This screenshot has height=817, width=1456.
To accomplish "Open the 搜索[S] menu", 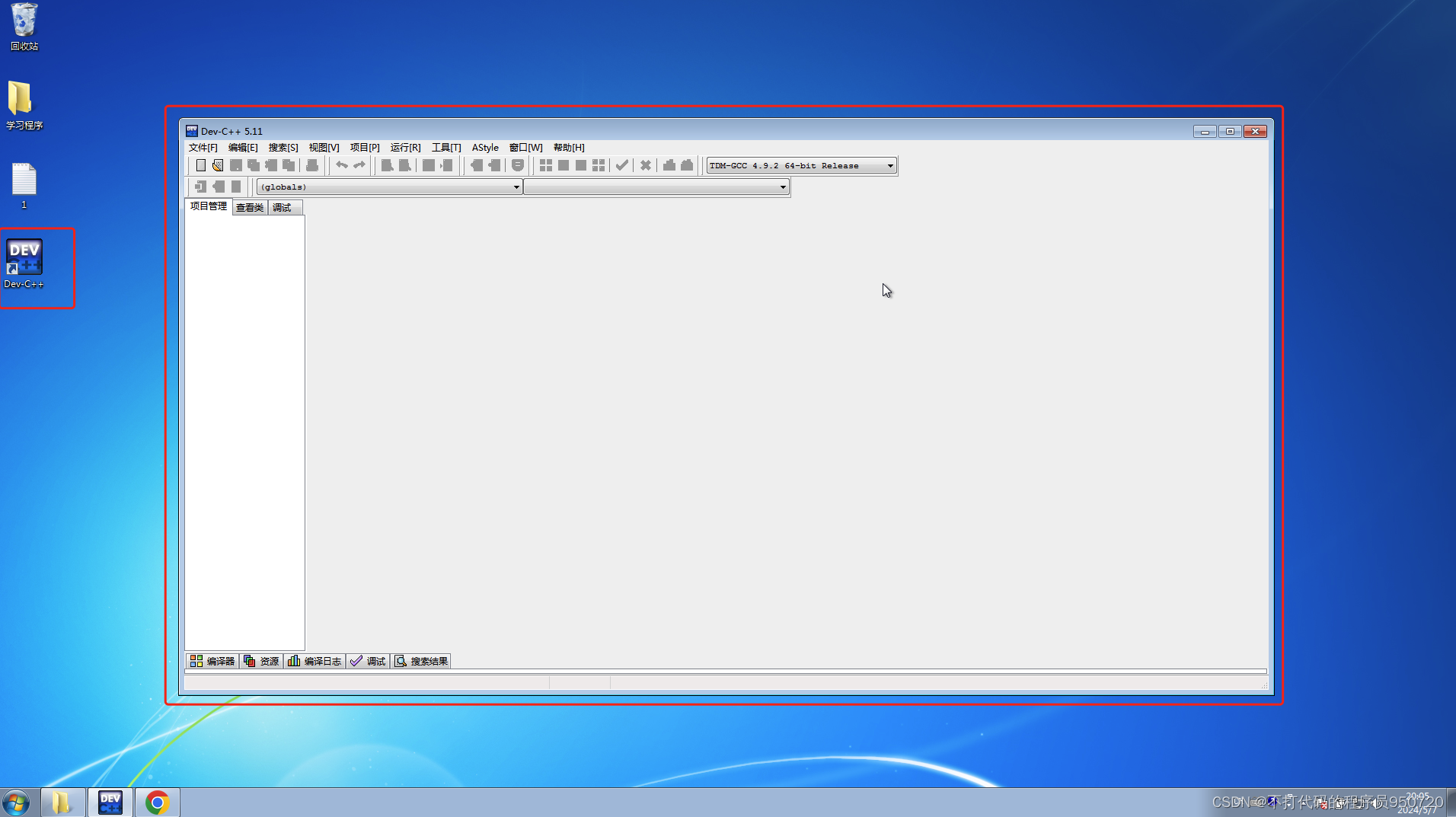I will [x=283, y=148].
